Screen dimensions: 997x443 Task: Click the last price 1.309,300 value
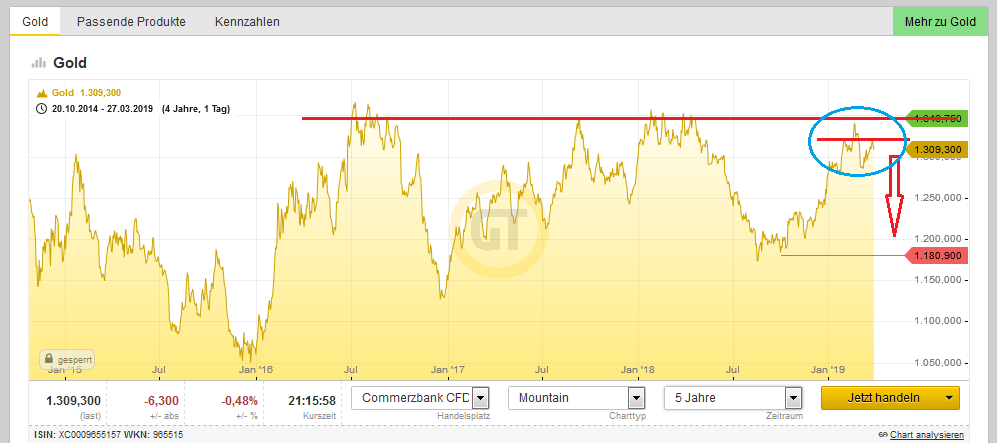click(x=73, y=400)
